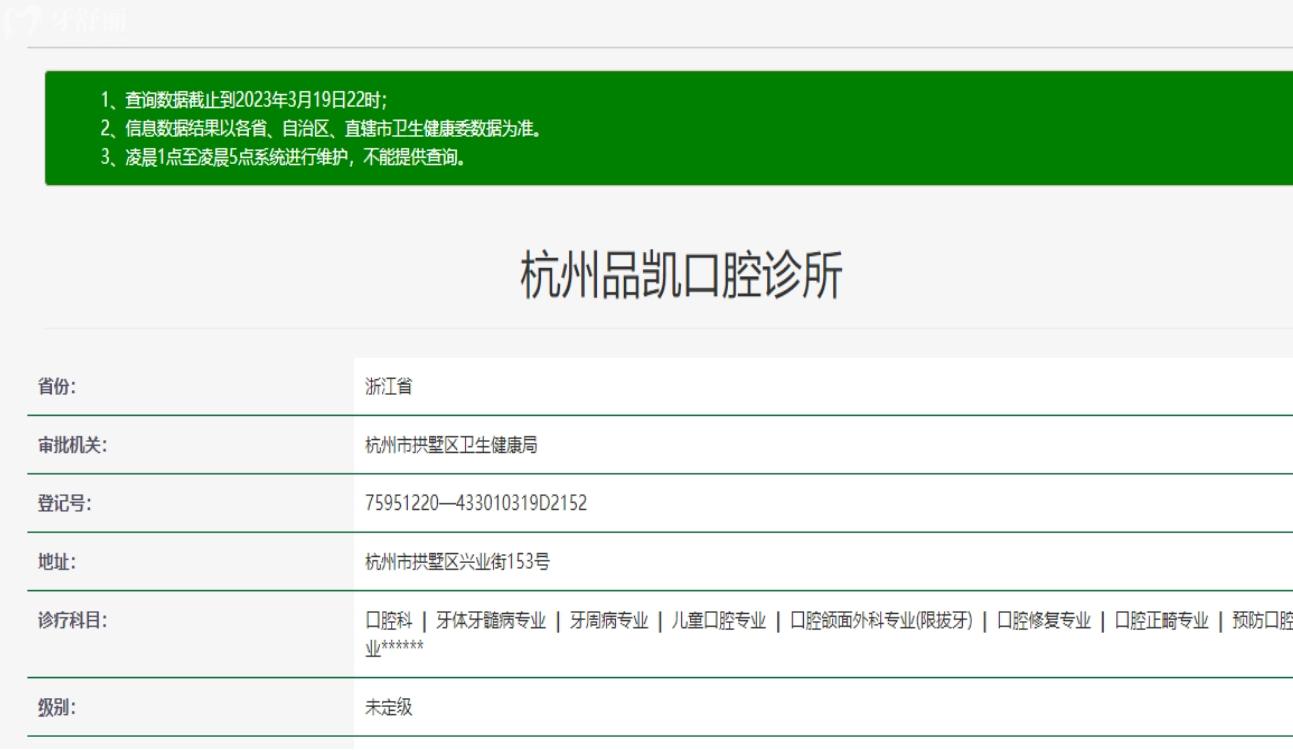This screenshot has width=1293, height=750.
Task: Select the level value 未定级
Action: coord(389,707)
